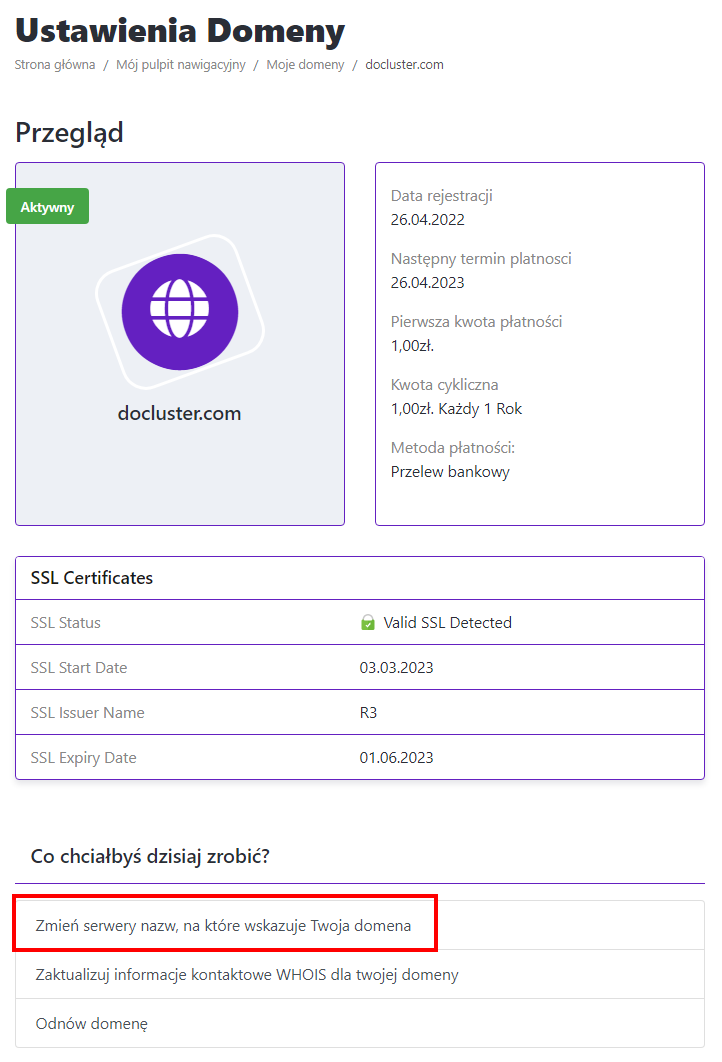Open Zmień serwery nazw option
Viewport: 722px width, 1062px height.
tap(223, 925)
